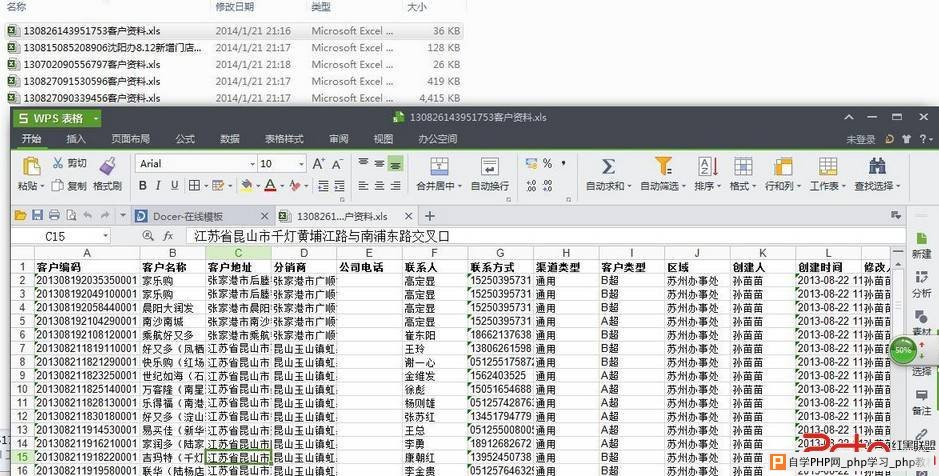The height and width of the screenshot is (476, 939).
Task: Add a new document tab with plus button
Action: click(429, 216)
